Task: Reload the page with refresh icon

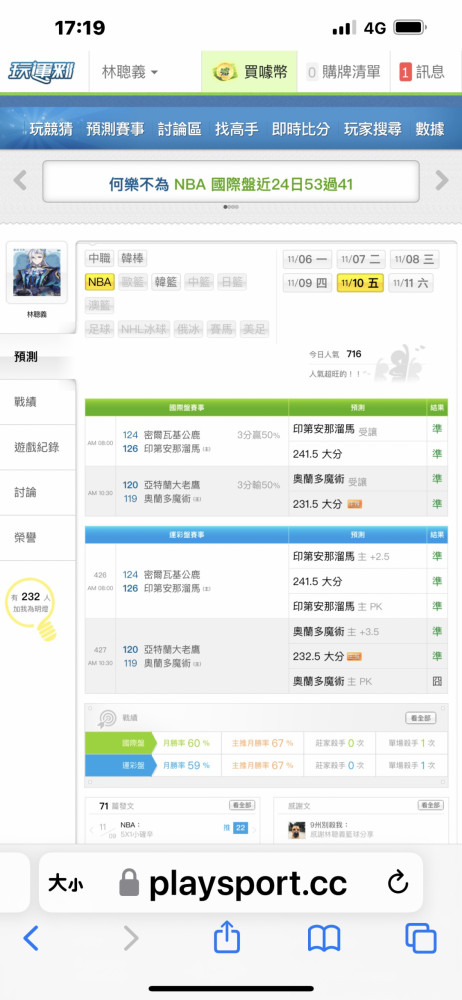Action: coord(398,883)
